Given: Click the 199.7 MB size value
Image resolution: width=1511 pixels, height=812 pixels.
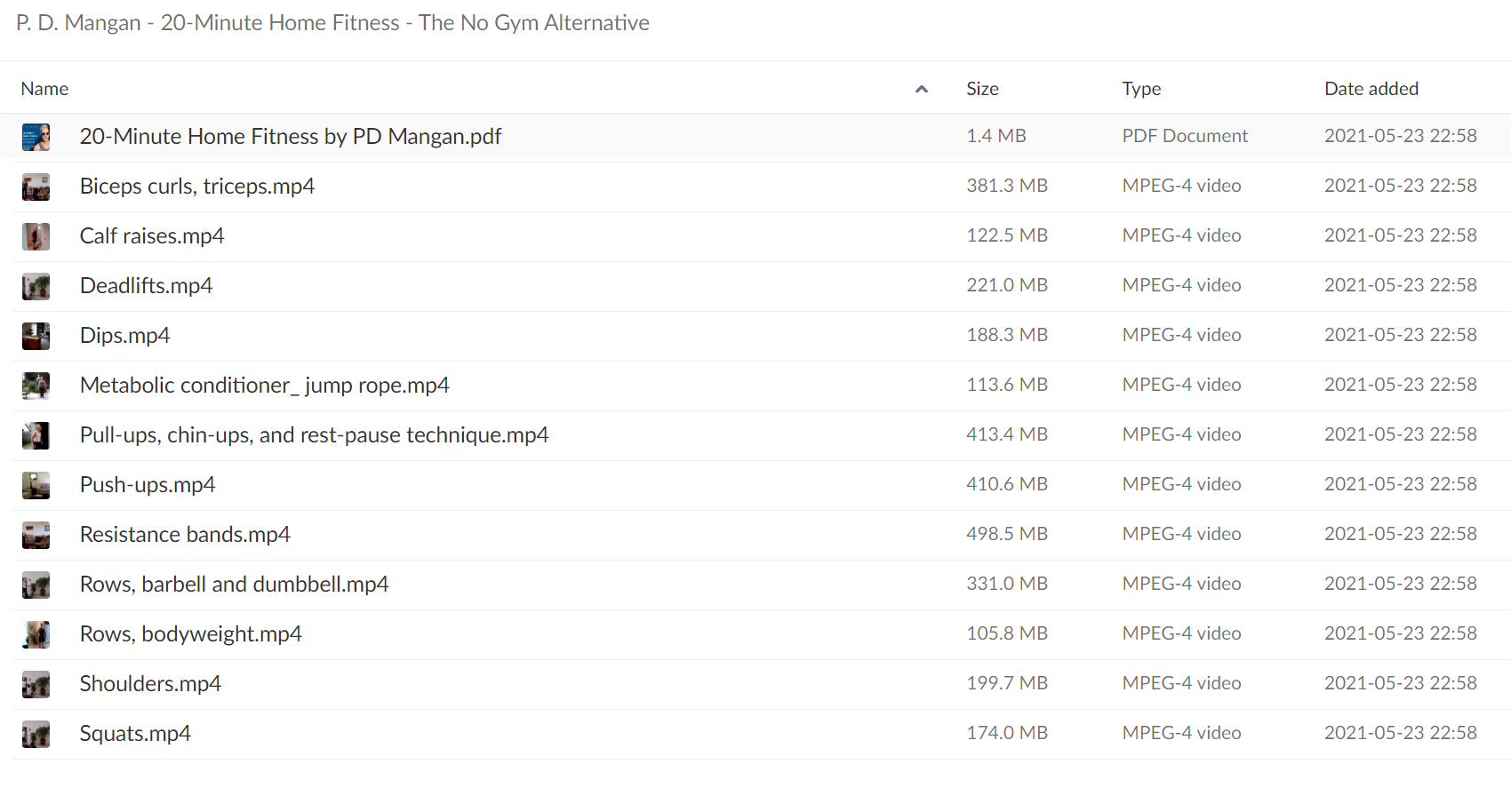Looking at the screenshot, I should coord(1007,683).
